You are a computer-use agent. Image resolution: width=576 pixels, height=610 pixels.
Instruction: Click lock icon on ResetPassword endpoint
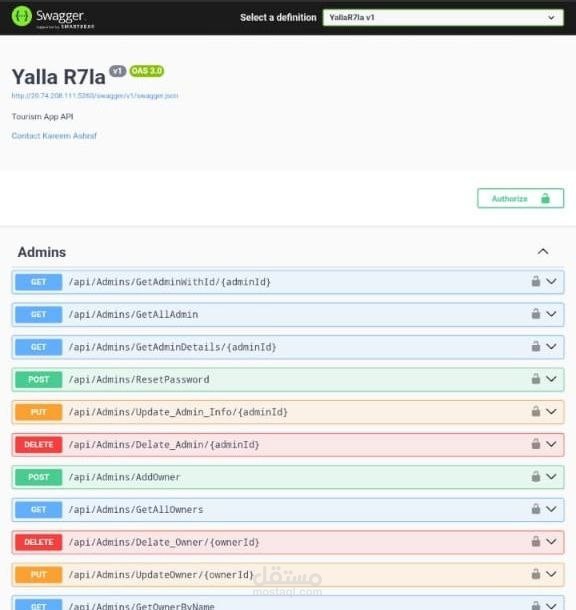[536, 379]
